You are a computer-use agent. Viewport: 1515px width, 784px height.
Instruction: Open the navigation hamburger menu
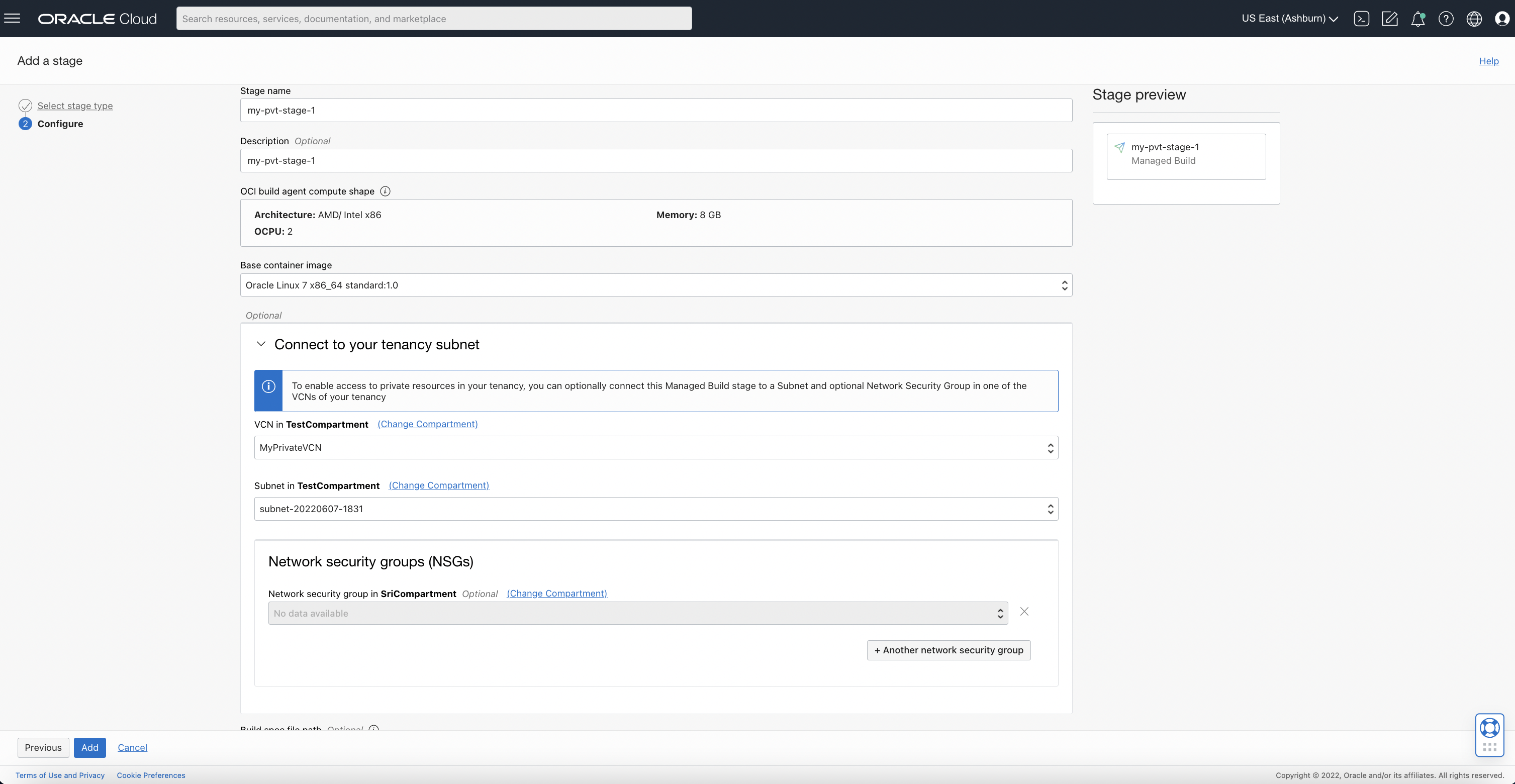pyautogui.click(x=13, y=18)
